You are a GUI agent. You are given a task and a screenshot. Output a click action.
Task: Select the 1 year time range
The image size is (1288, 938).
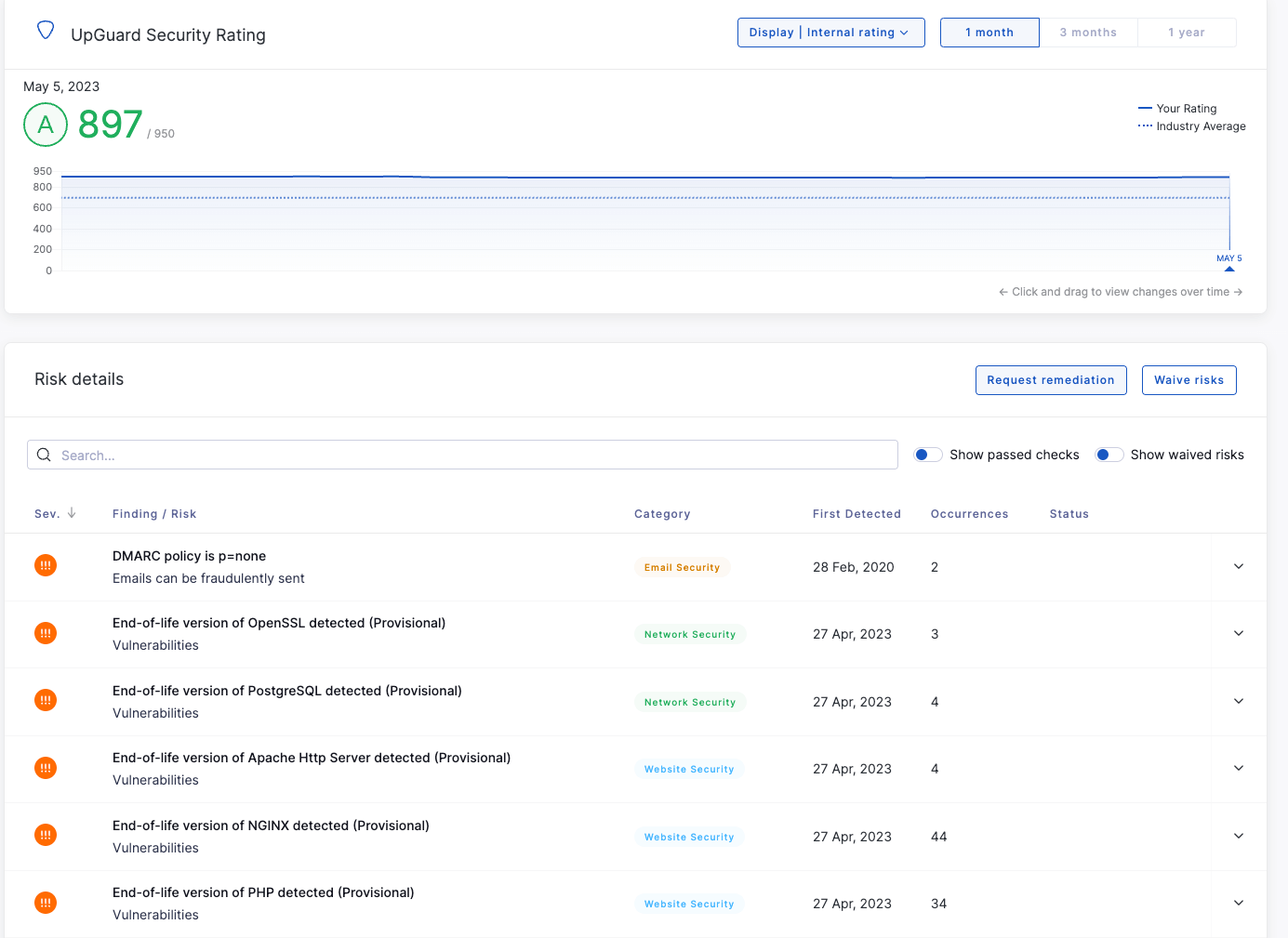pyautogui.click(x=1187, y=33)
